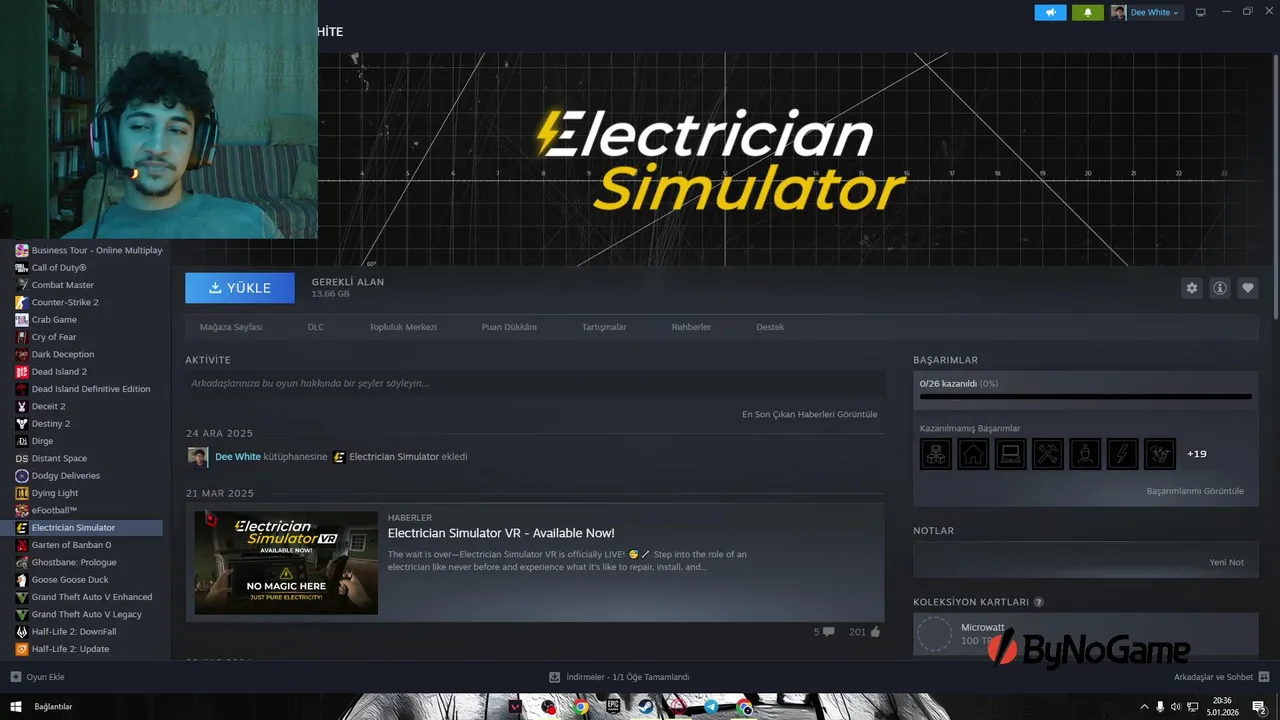Select Destiny 2 in library list
1280x720 pixels.
coord(51,423)
